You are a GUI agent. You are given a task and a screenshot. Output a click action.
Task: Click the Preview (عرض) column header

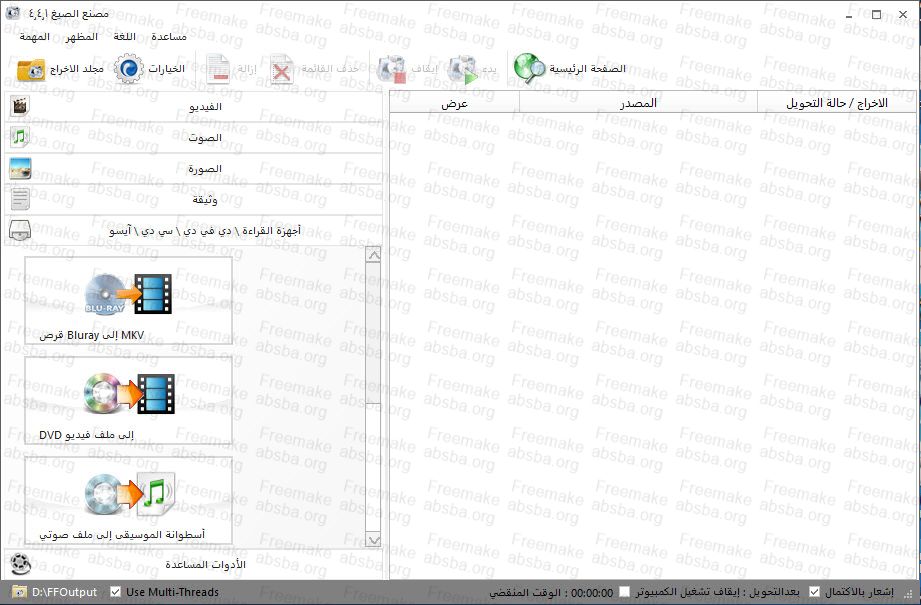[x=455, y=103]
